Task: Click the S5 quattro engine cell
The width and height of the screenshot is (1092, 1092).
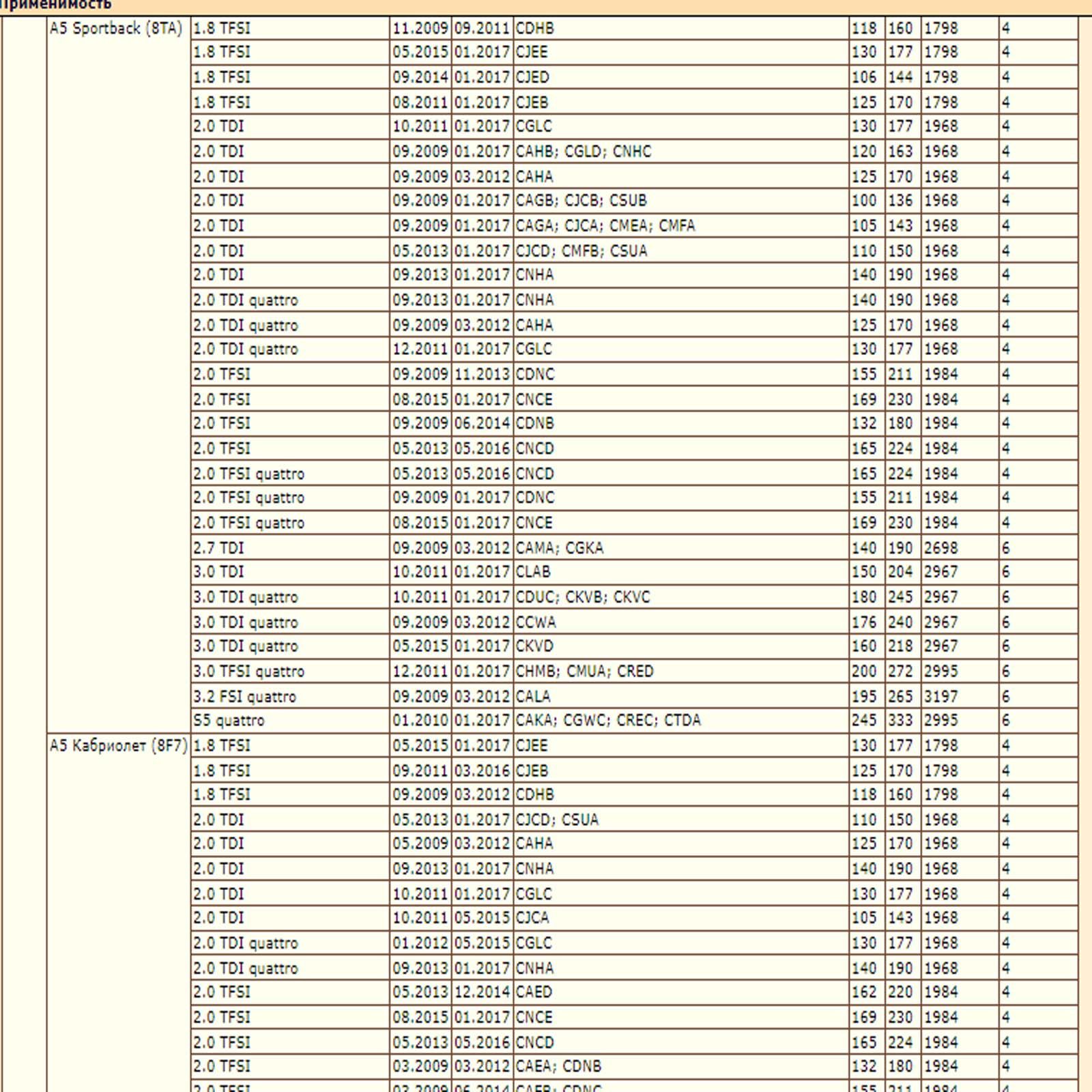Action: tap(229, 721)
